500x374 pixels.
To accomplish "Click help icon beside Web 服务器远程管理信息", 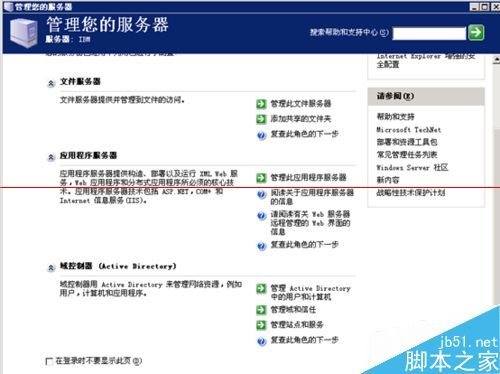I will point(261,216).
